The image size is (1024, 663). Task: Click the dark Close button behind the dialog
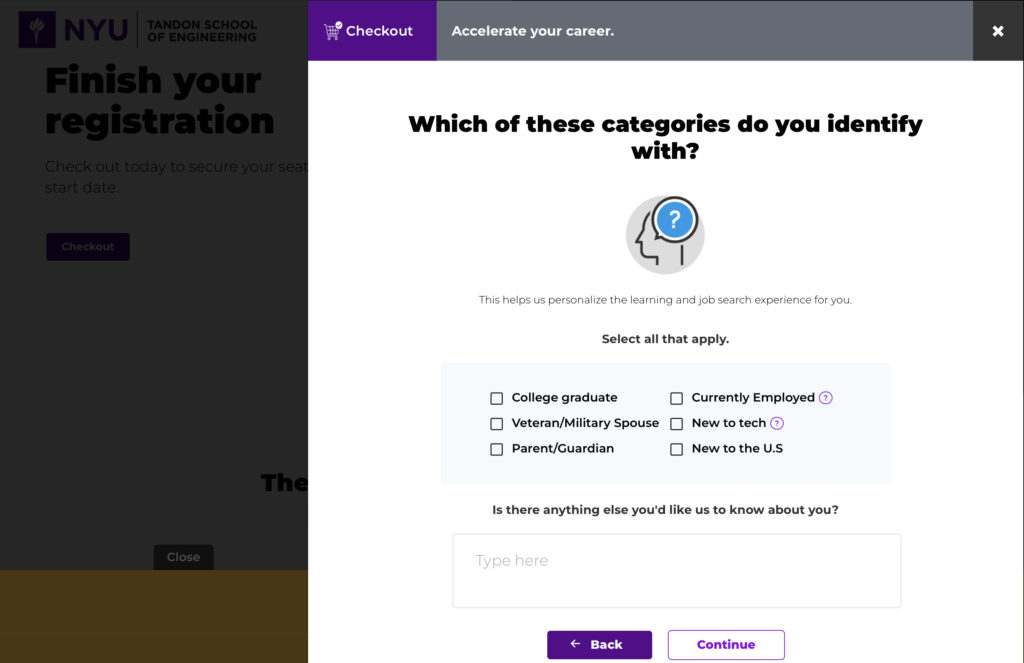pos(183,557)
